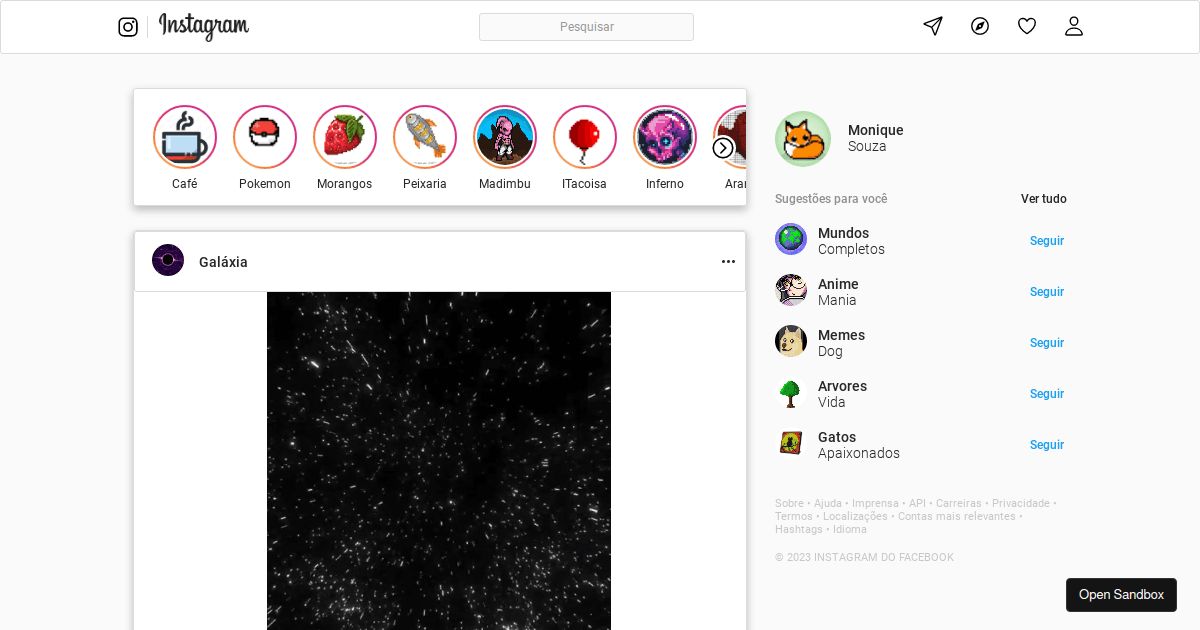Click inside the Pesquisar search field
Screen dimensions: 1200x630
[x=586, y=26]
